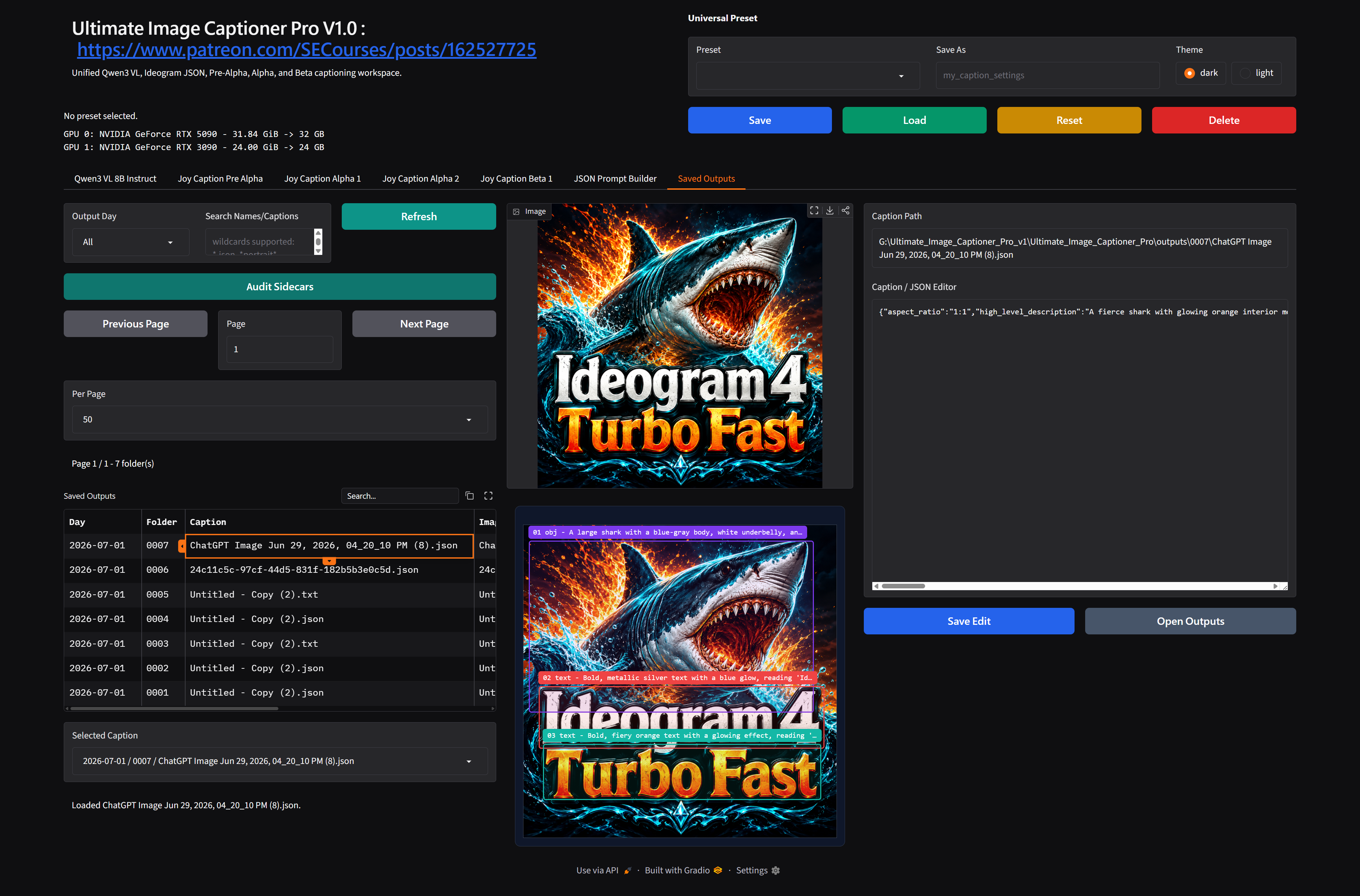Click the folder cell "0006"

(163, 570)
